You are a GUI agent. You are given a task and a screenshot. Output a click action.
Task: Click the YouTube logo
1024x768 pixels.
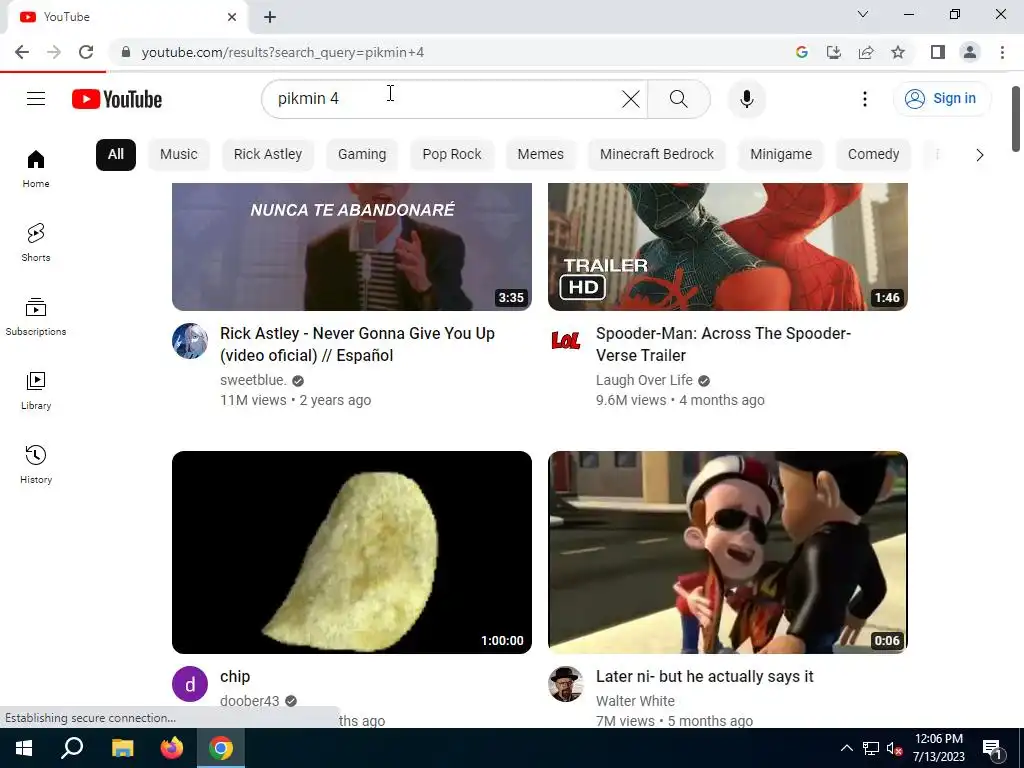click(117, 99)
